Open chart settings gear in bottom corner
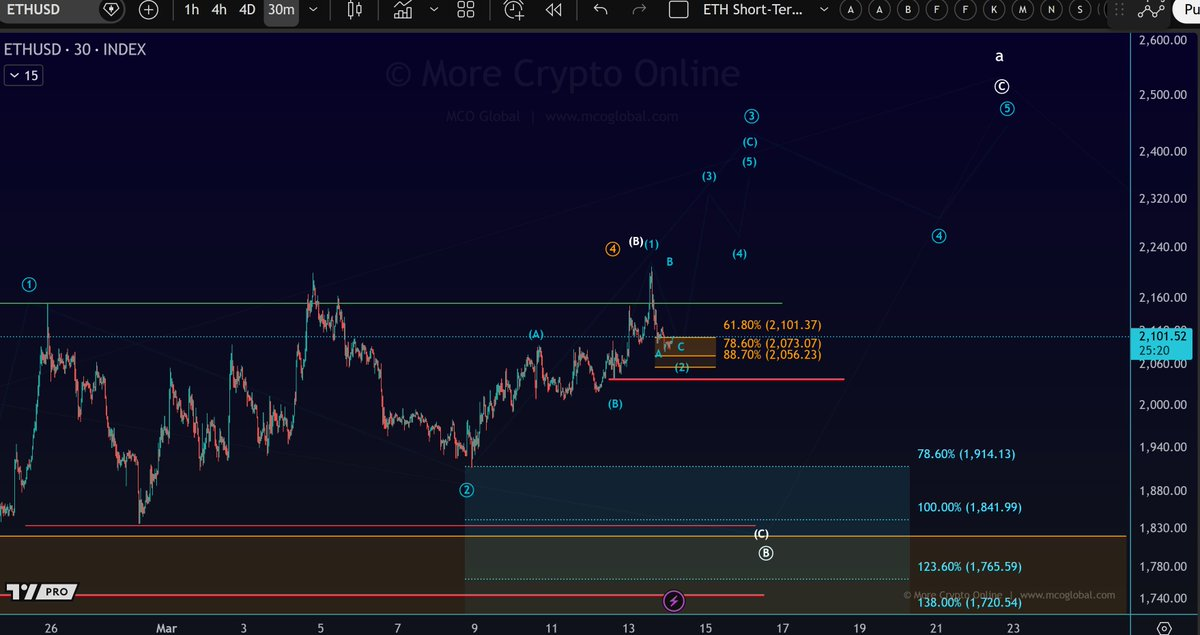This screenshot has height=635, width=1200. coord(1164,627)
